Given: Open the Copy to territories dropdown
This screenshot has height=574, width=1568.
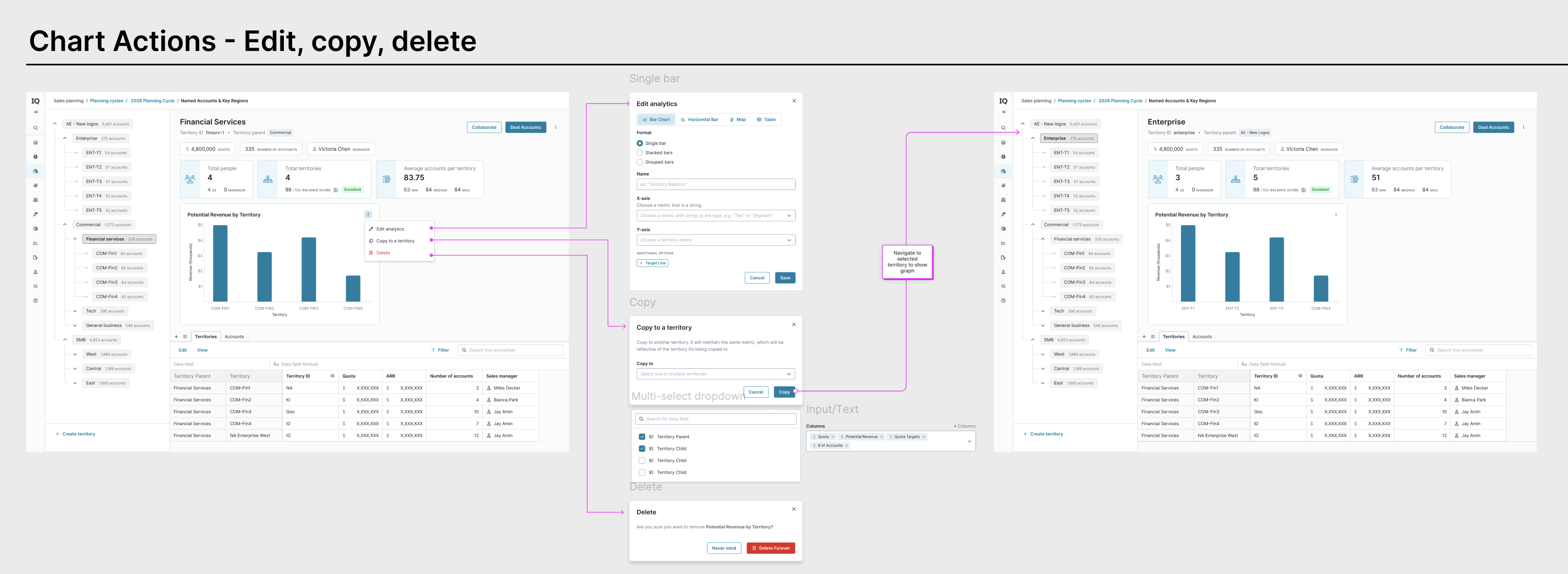Looking at the screenshot, I should coord(716,374).
